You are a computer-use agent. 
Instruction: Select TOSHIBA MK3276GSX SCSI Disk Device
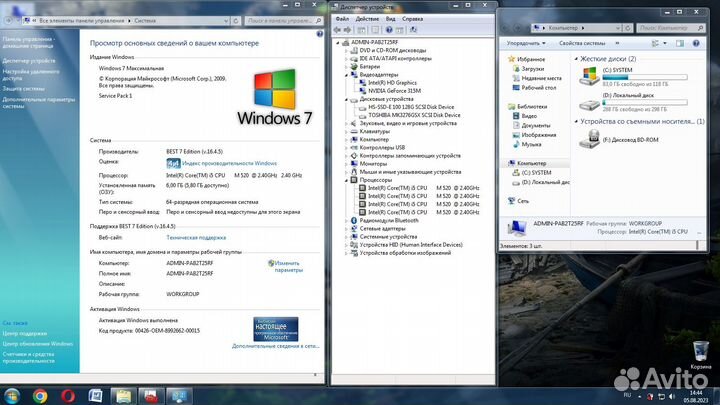pos(414,115)
